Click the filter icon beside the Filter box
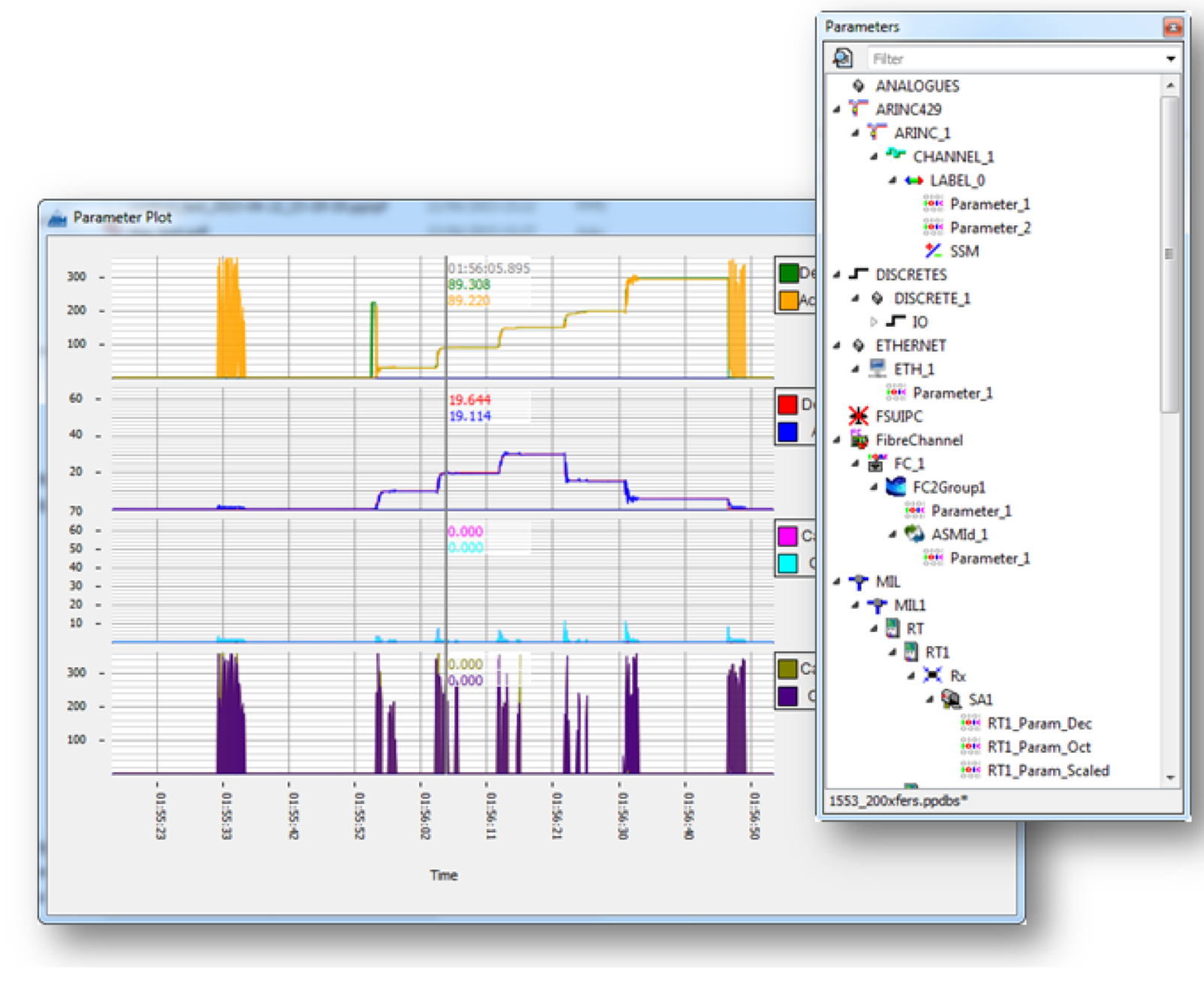The image size is (1204, 994). coord(843,57)
